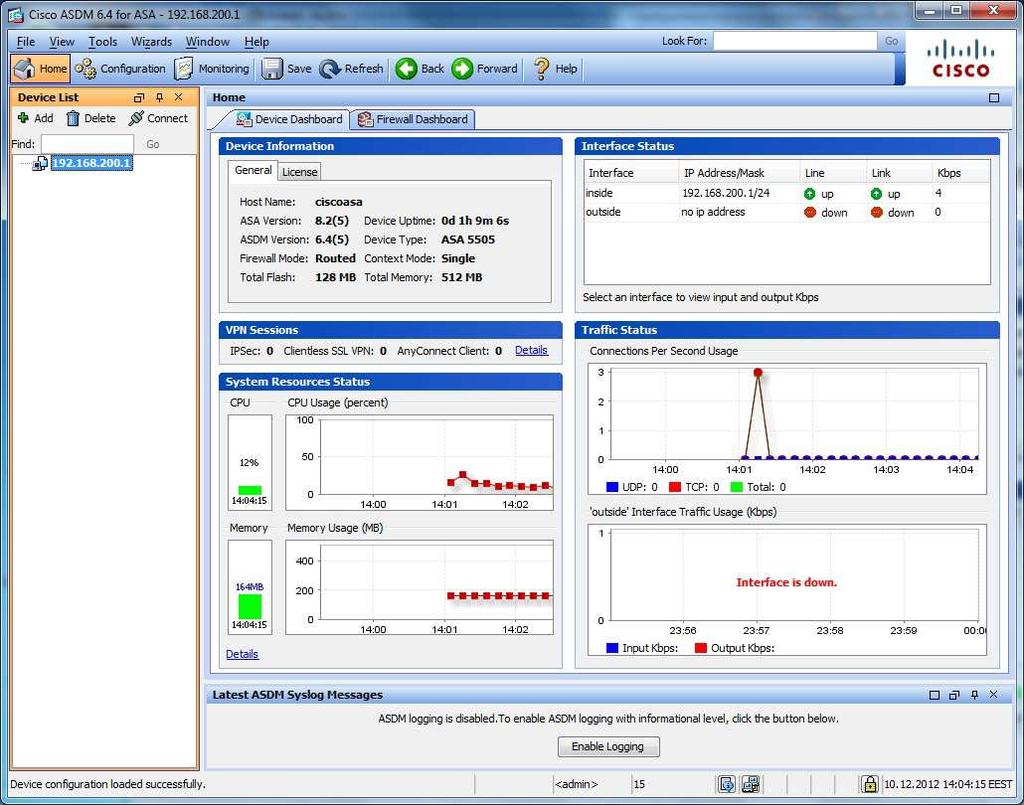The height and width of the screenshot is (805, 1024).
Task: Add a device to Device List
Action: pos(36,118)
